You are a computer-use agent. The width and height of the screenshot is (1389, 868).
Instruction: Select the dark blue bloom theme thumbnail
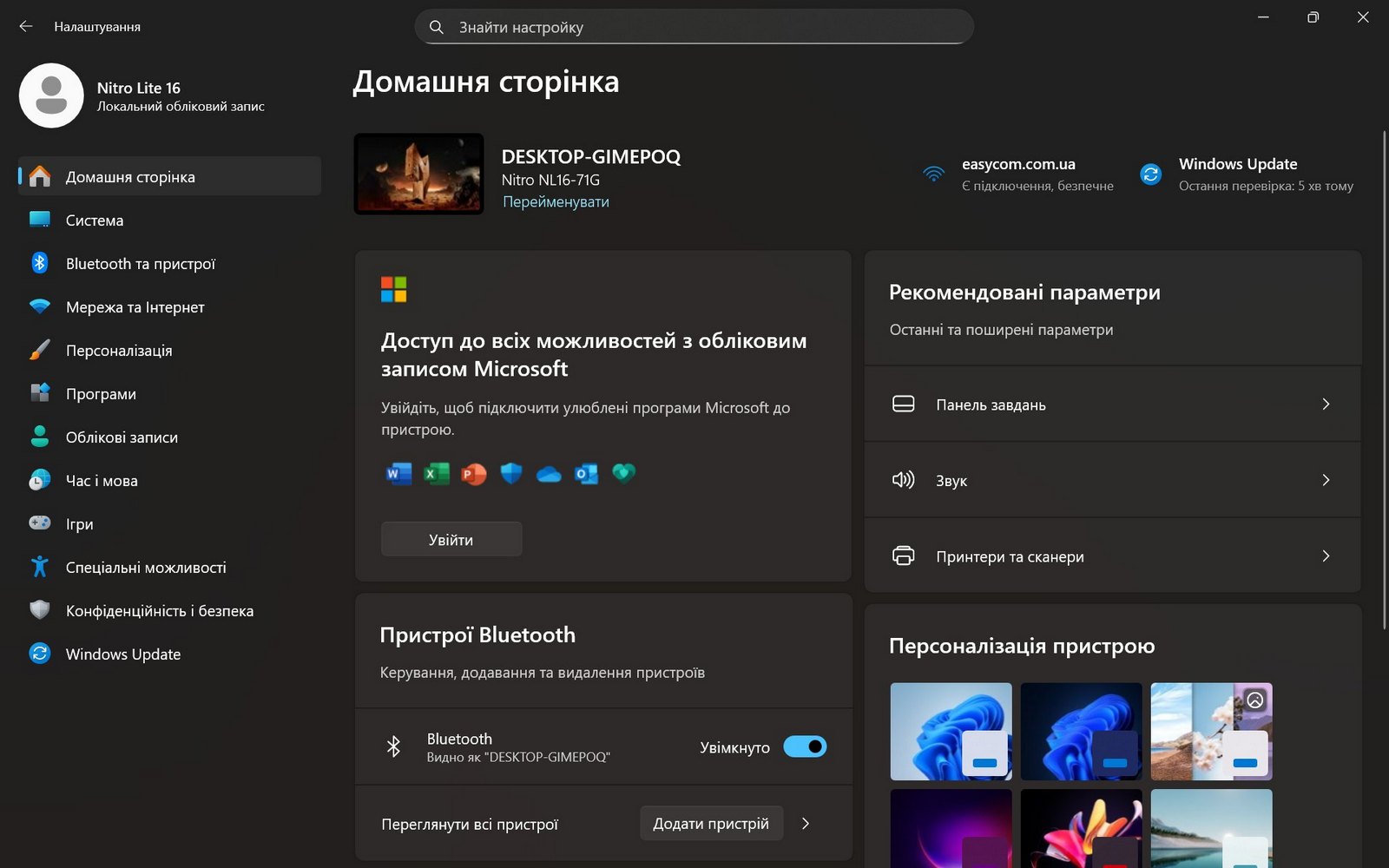(1081, 731)
